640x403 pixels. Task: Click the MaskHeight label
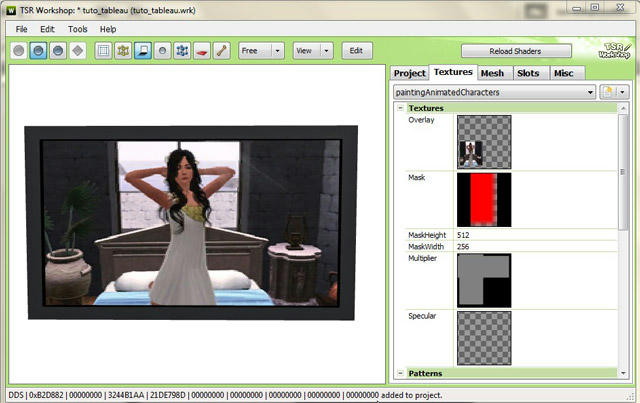pos(427,235)
